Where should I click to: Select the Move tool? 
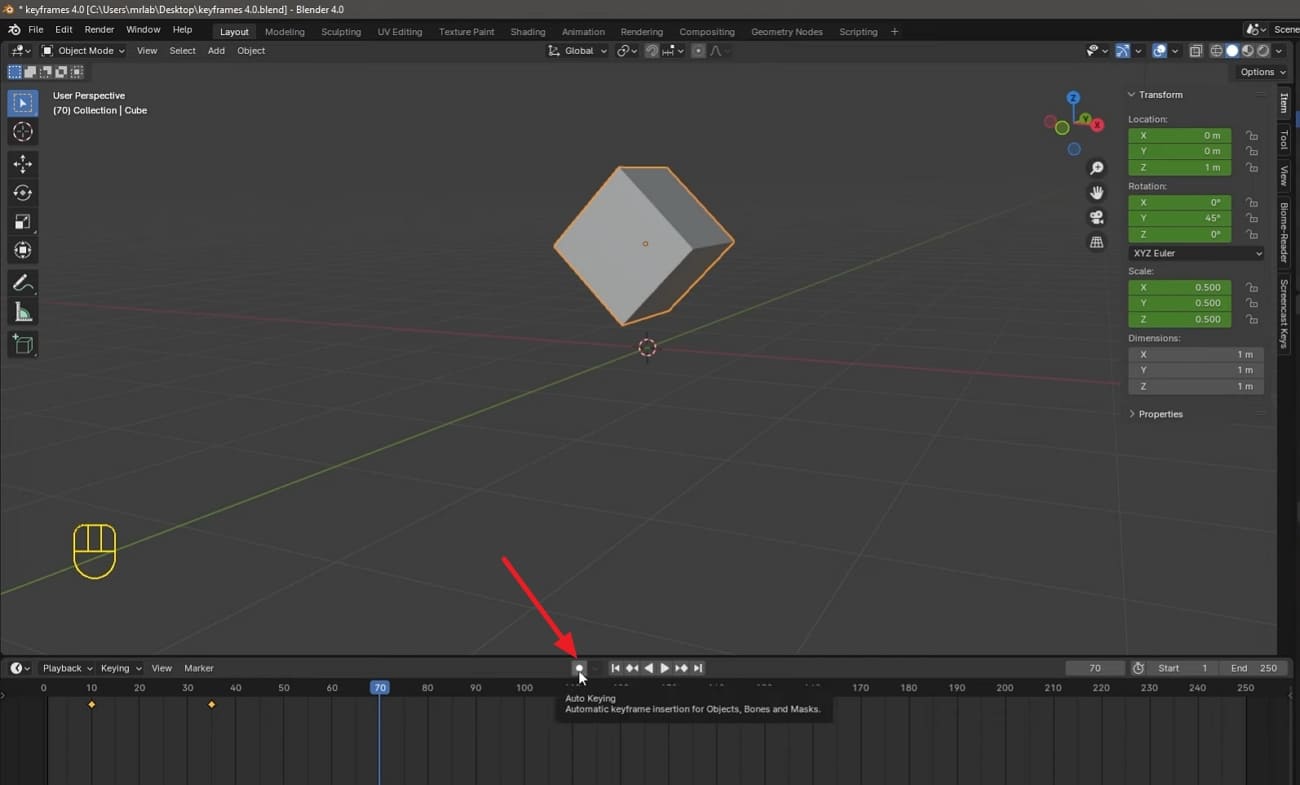pos(23,164)
